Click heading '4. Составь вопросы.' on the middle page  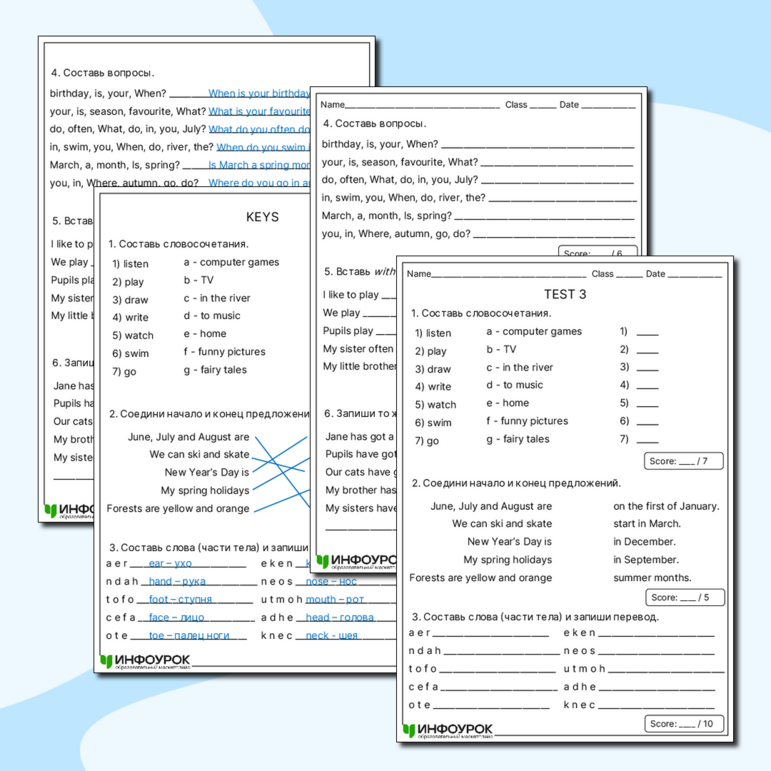click(x=375, y=123)
